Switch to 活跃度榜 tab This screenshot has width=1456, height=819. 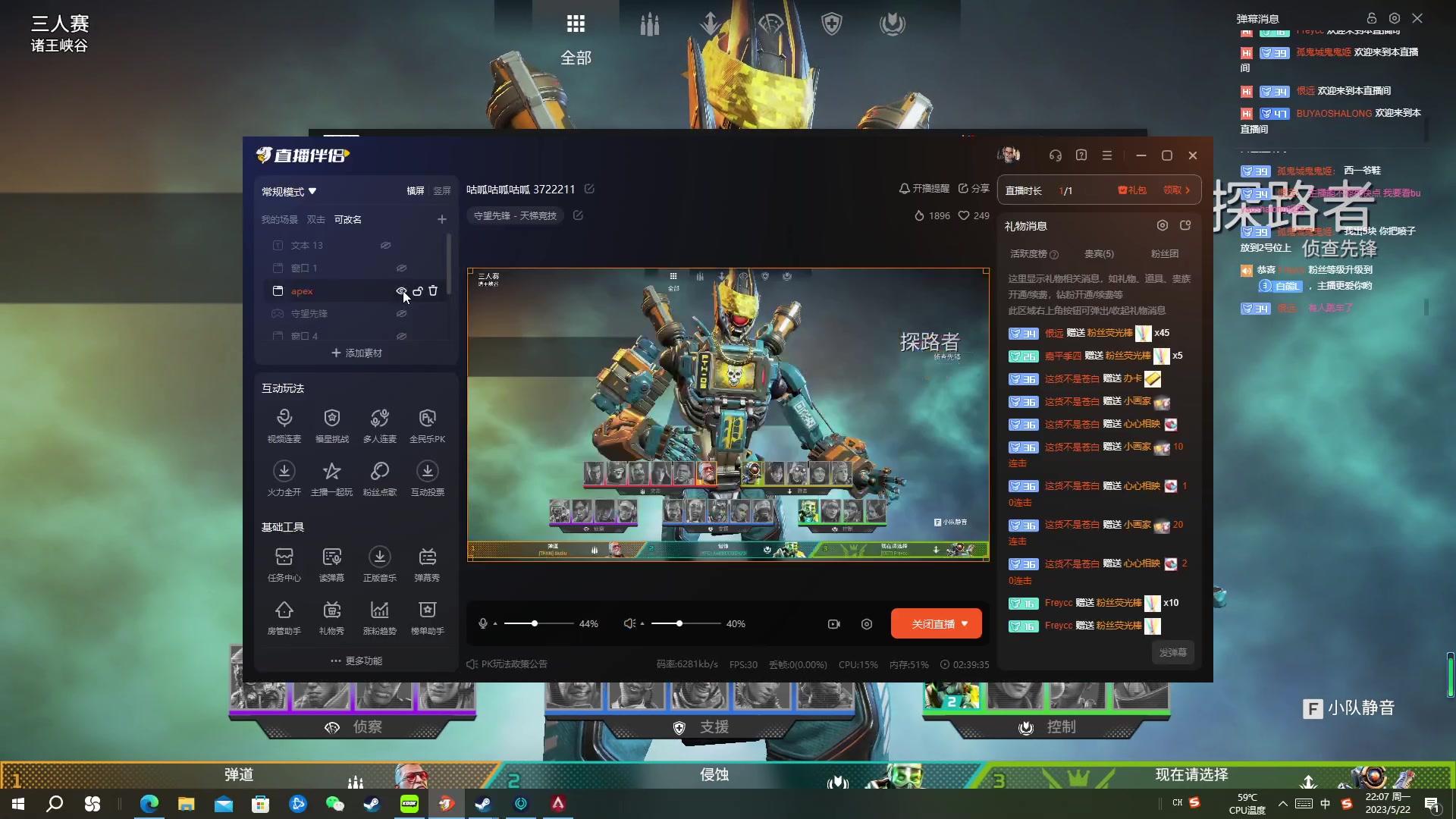[x=1034, y=254]
